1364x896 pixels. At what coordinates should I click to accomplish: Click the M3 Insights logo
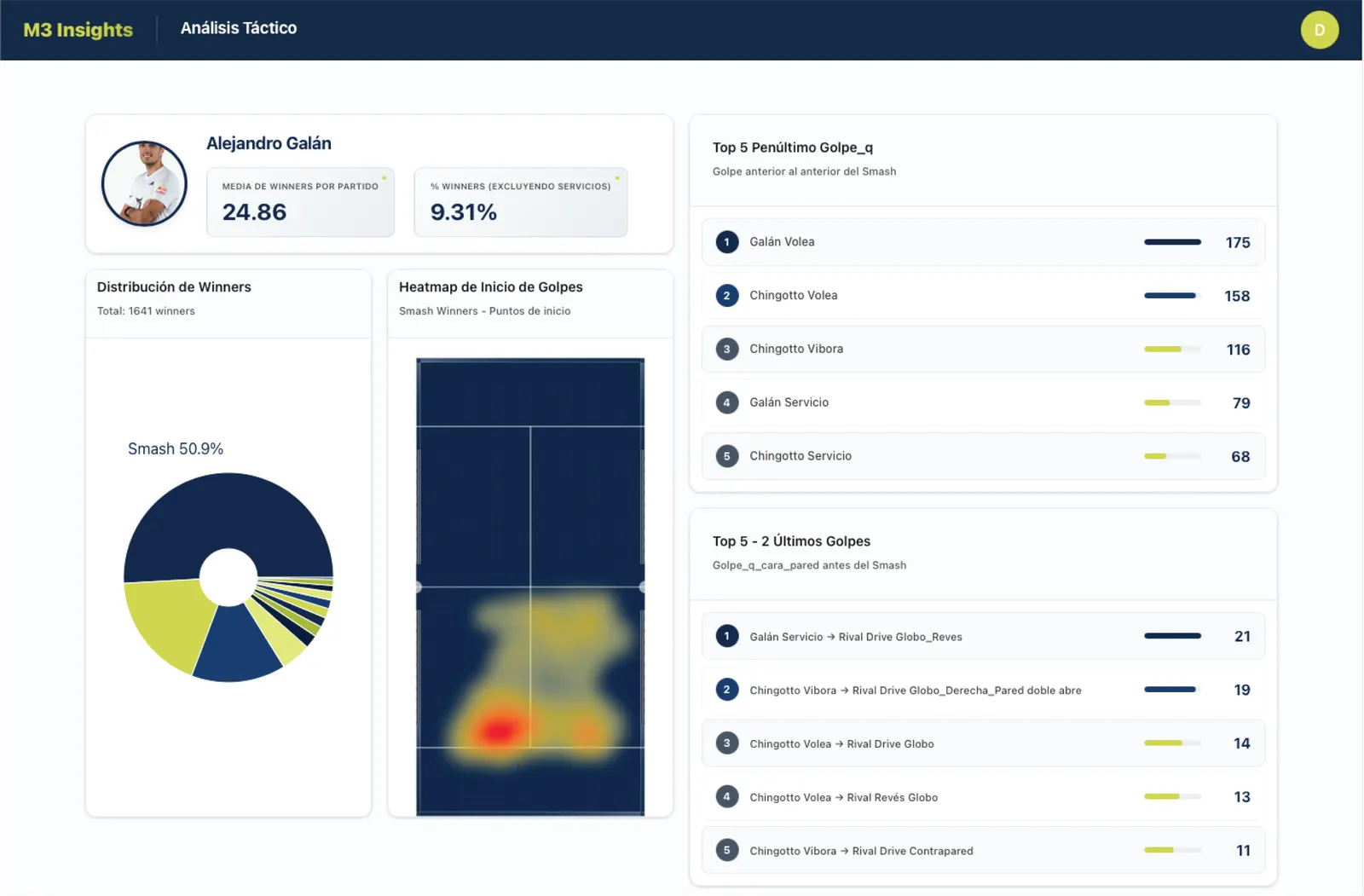coord(78,30)
